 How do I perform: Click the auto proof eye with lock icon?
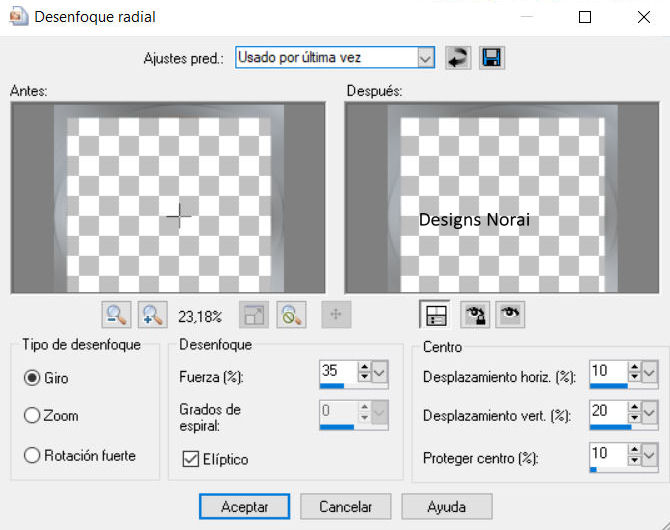[x=475, y=315]
